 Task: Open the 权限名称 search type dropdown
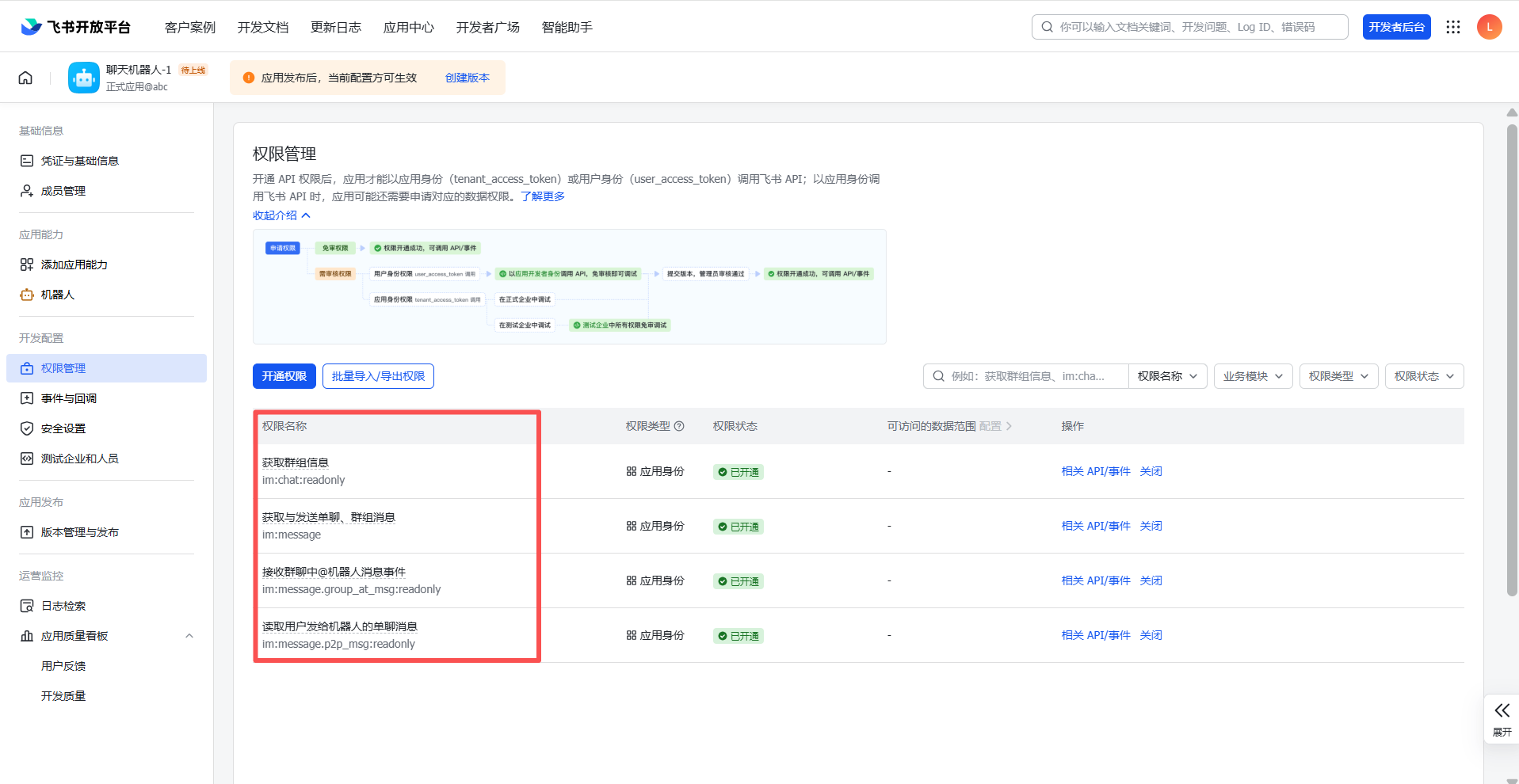1168,376
